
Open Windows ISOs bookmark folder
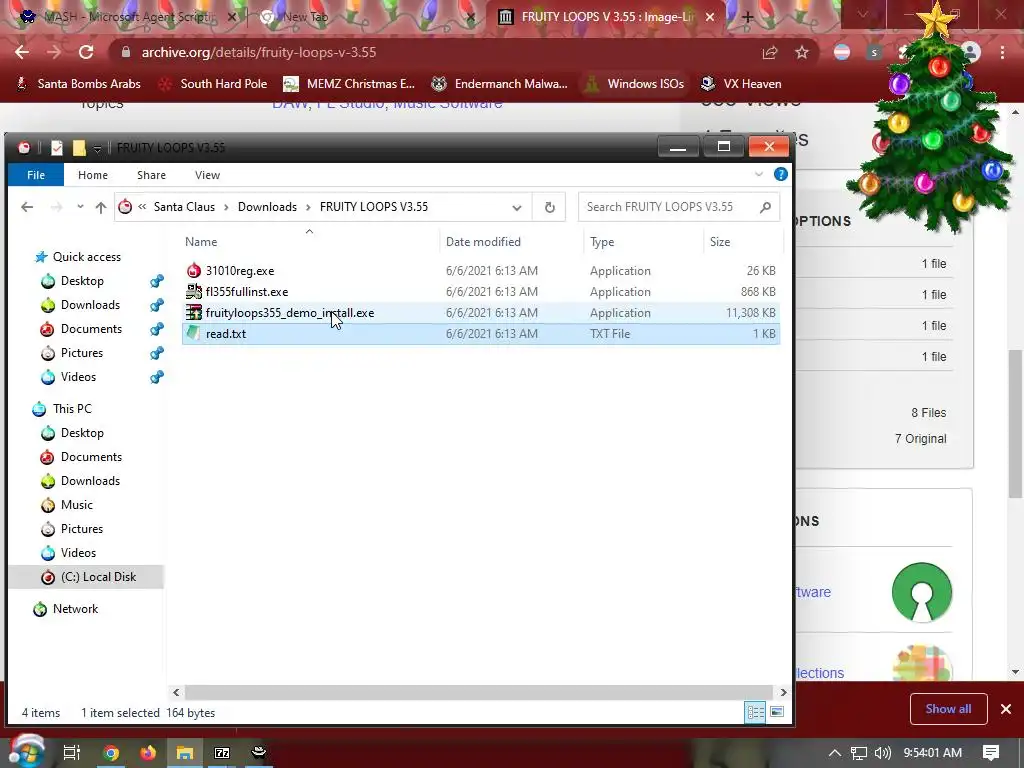tap(635, 84)
